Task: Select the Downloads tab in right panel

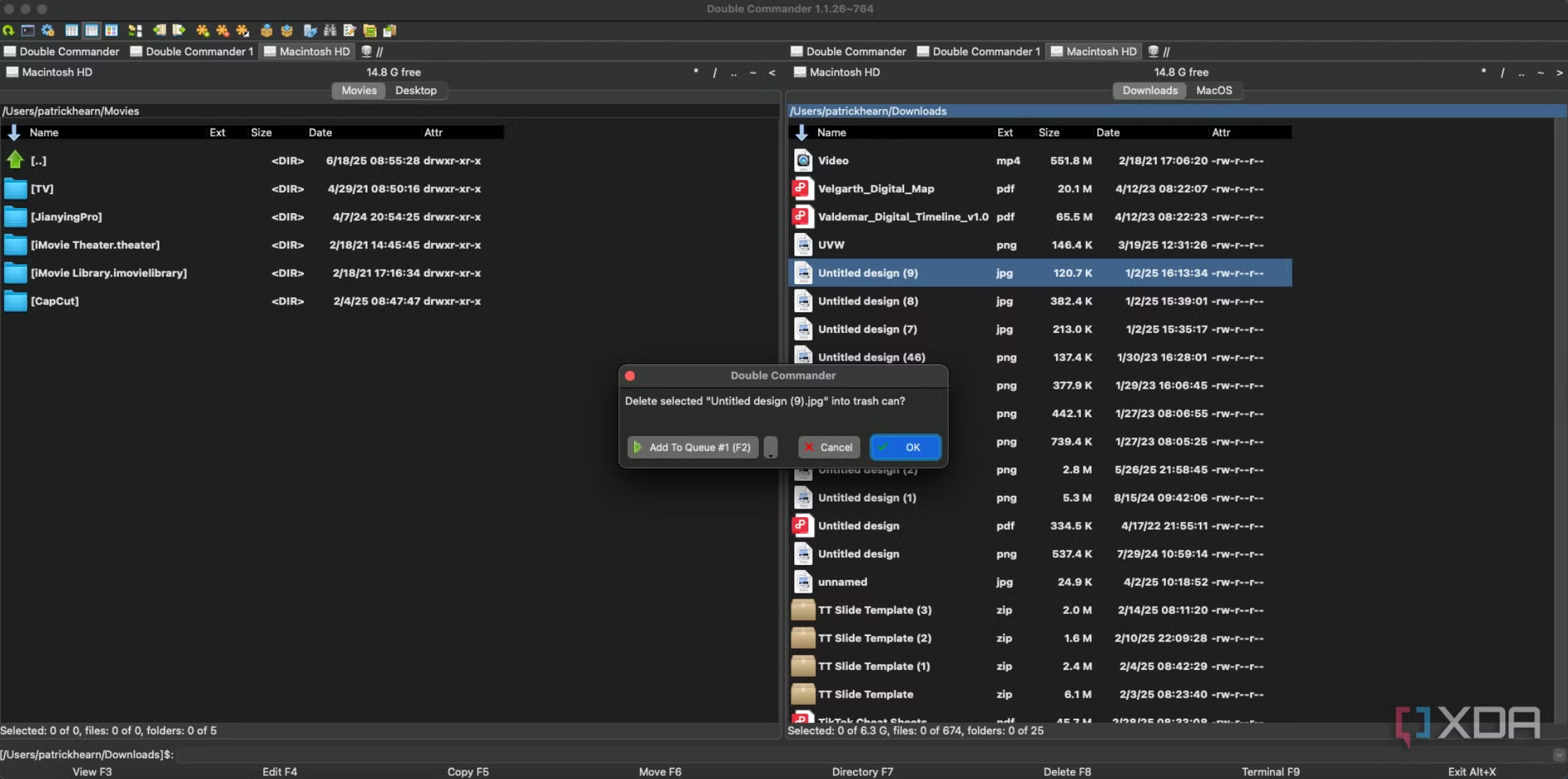Action: point(1150,91)
